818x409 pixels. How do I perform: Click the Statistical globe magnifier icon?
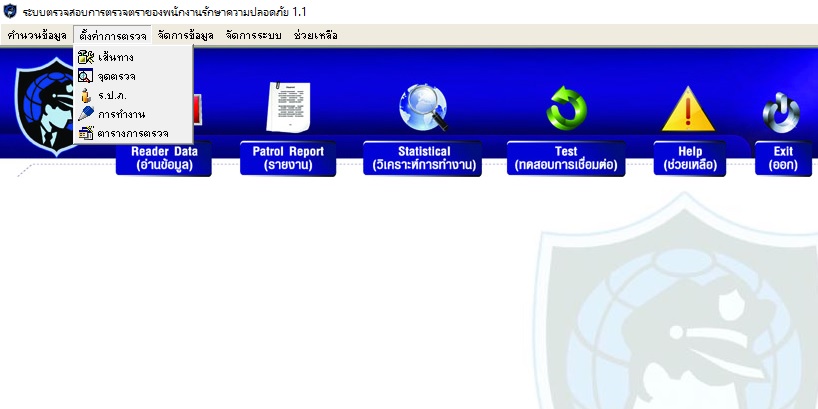pyautogui.click(x=424, y=107)
